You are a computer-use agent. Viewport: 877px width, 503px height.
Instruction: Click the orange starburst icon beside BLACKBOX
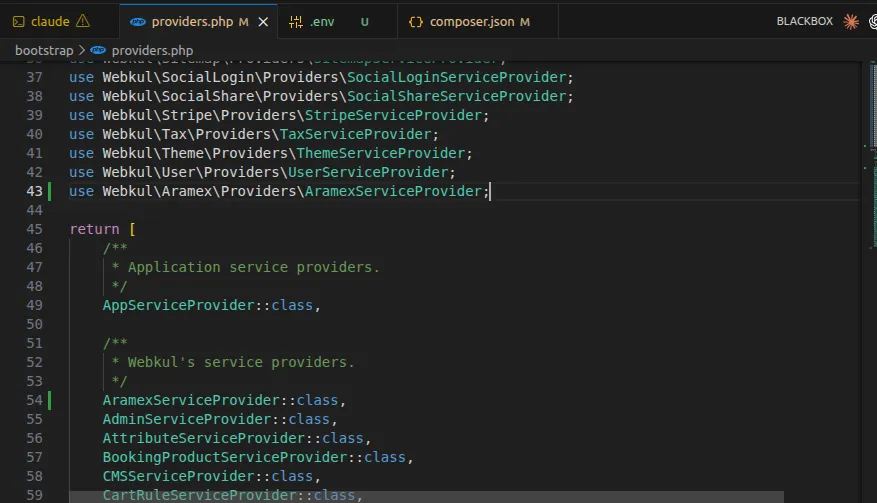click(x=851, y=21)
